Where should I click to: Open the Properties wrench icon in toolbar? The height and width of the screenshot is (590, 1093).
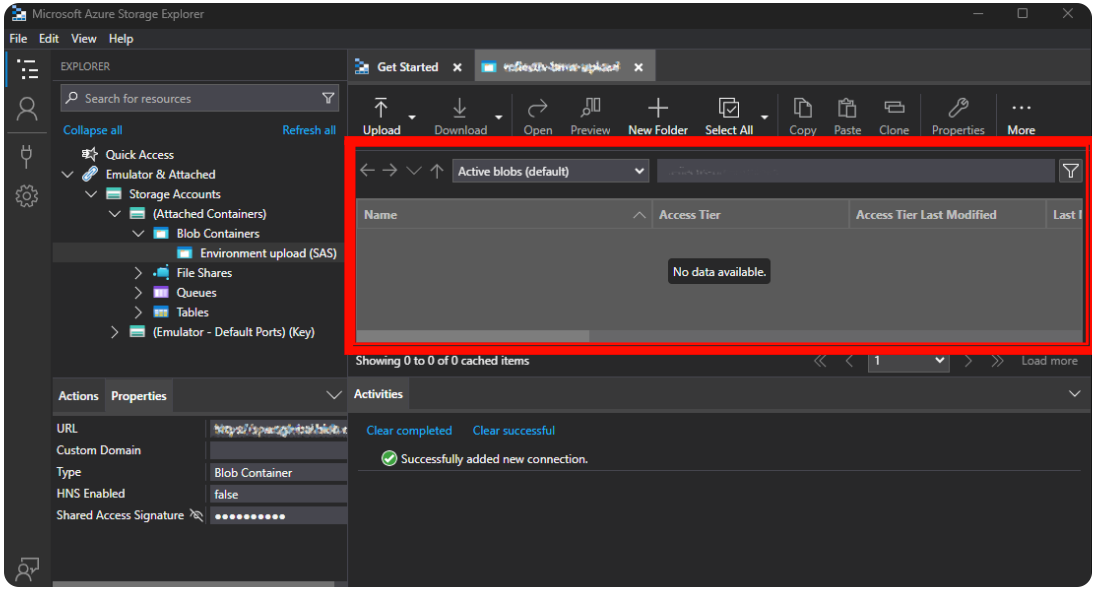pos(957,108)
